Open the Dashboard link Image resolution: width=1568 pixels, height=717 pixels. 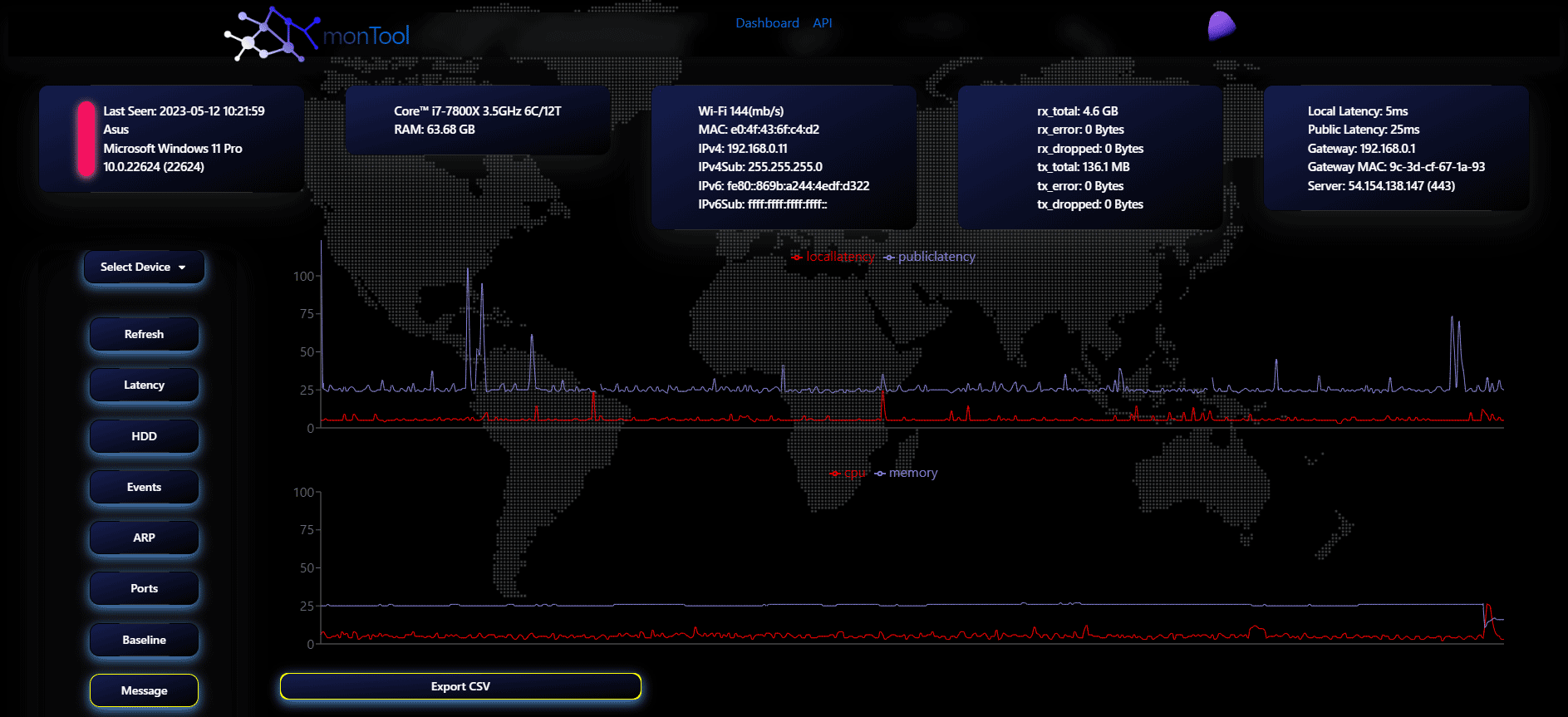[767, 23]
